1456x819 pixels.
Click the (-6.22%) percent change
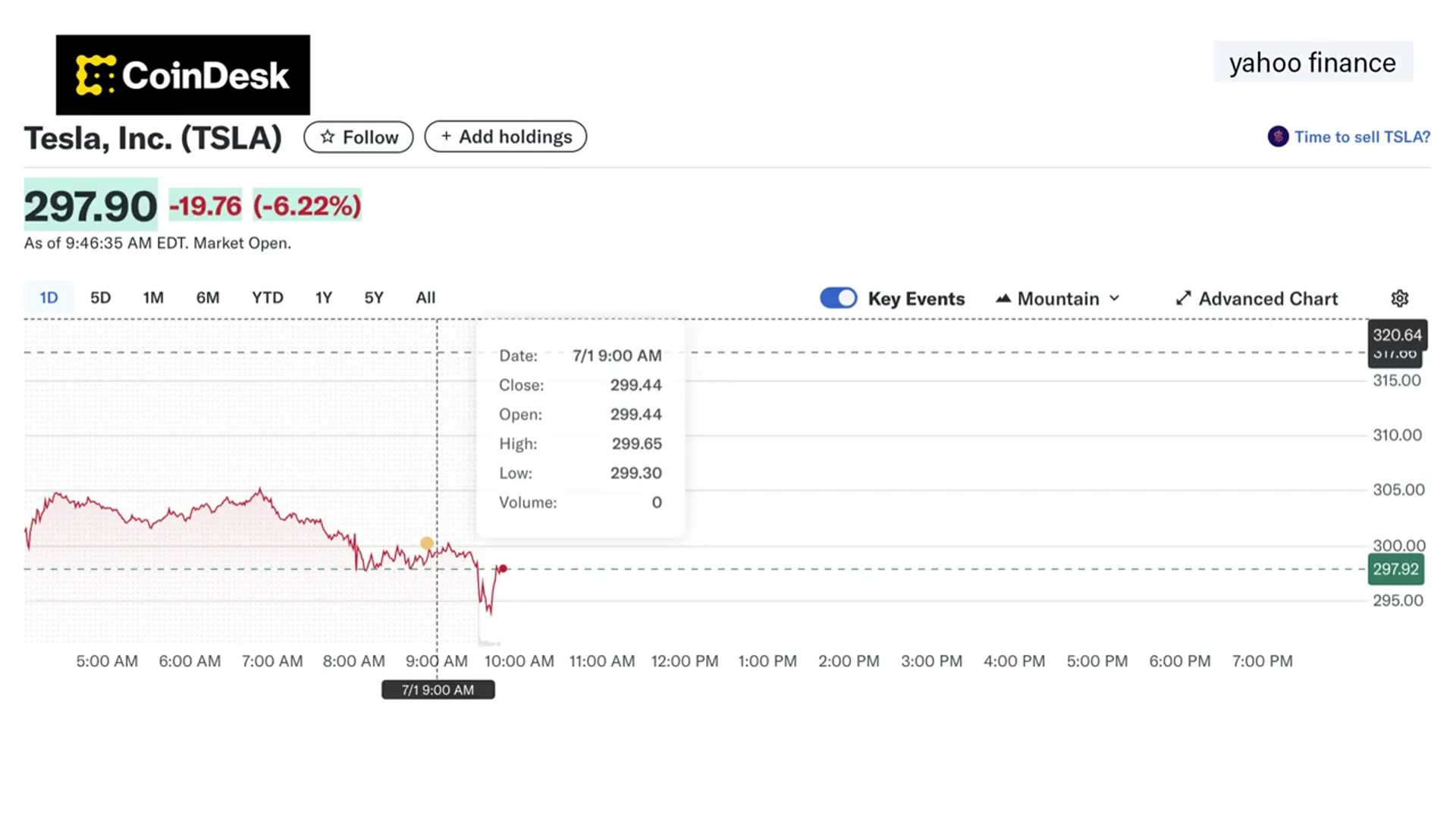[307, 206]
